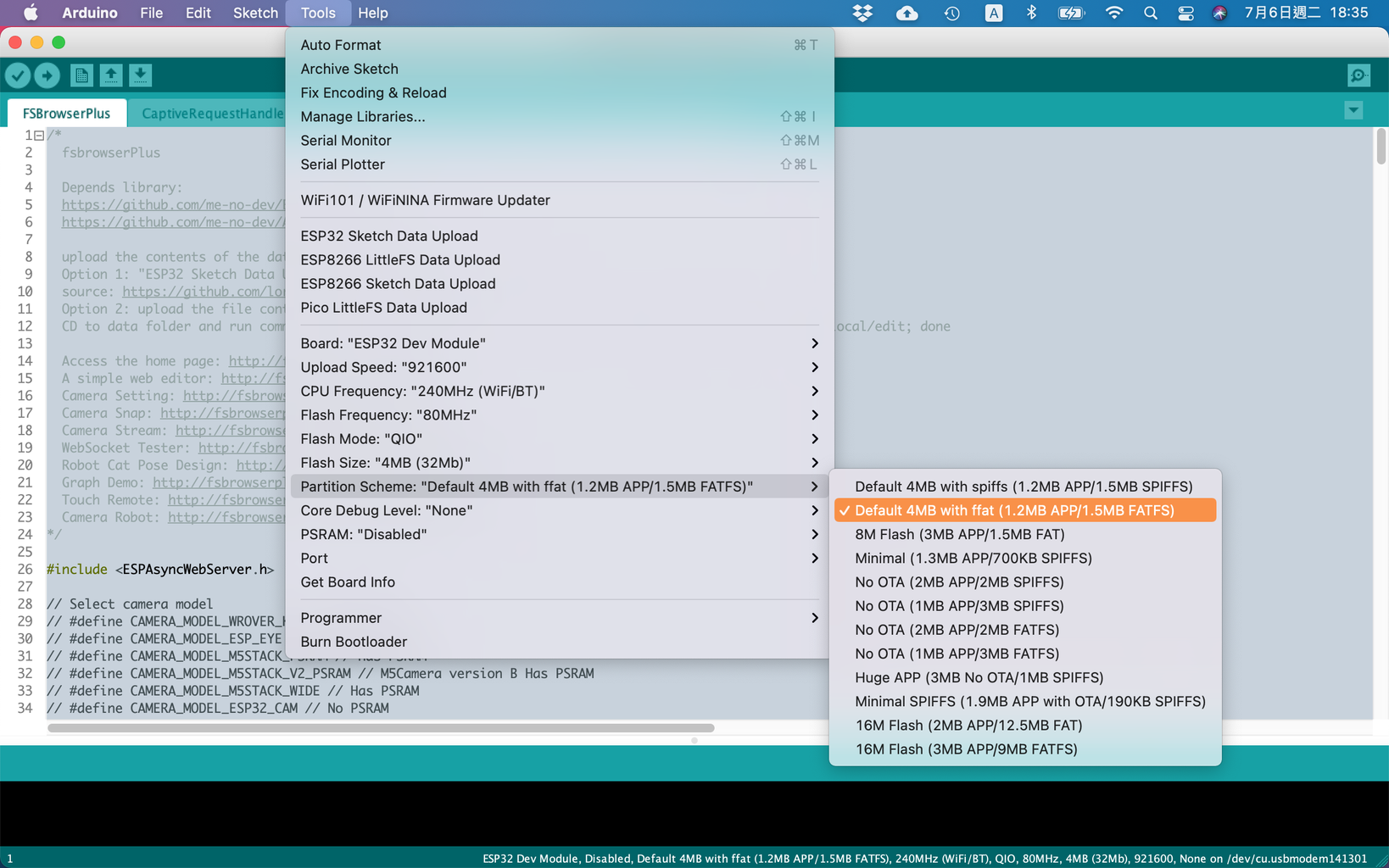The height and width of the screenshot is (868, 1389).
Task: Click the editor horizontal scrollbar
Action: click(x=381, y=727)
